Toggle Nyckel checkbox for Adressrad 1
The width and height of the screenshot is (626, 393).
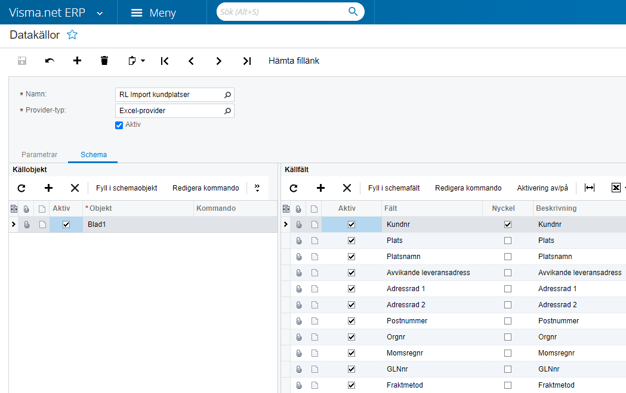click(508, 289)
